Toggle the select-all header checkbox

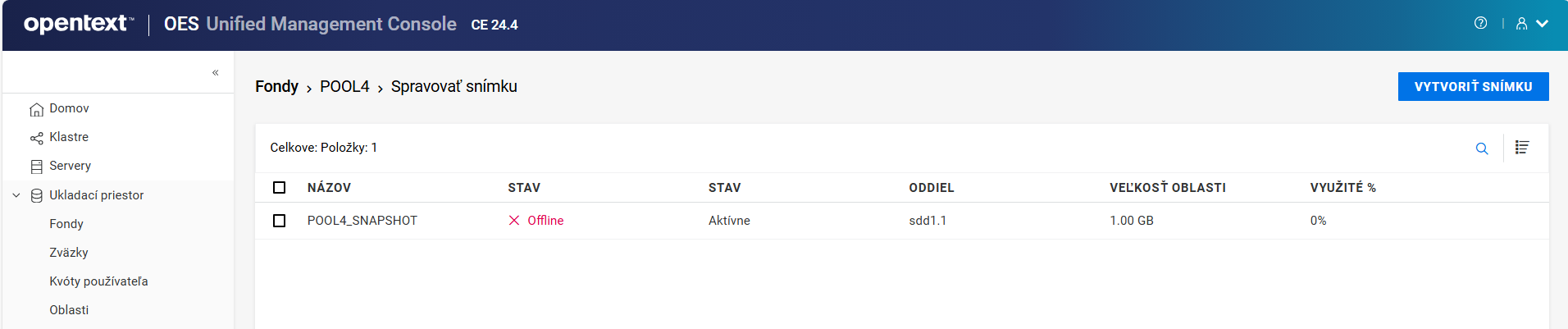pos(280,188)
